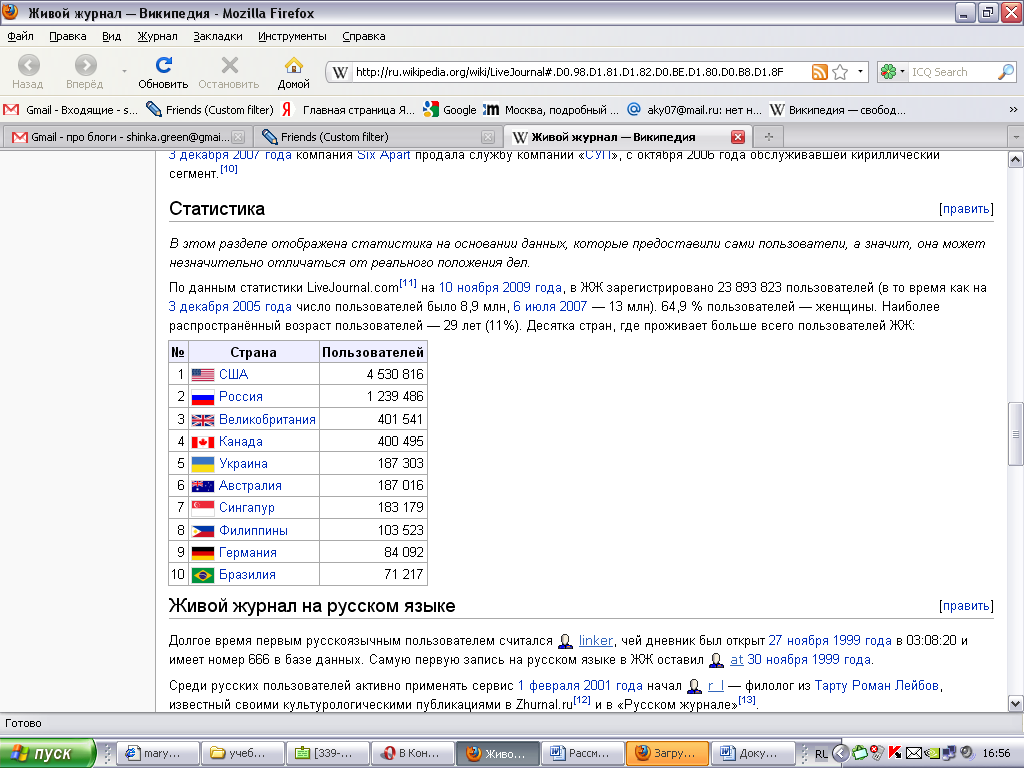Open the Главная страница Яндекс bookmark

[348, 110]
